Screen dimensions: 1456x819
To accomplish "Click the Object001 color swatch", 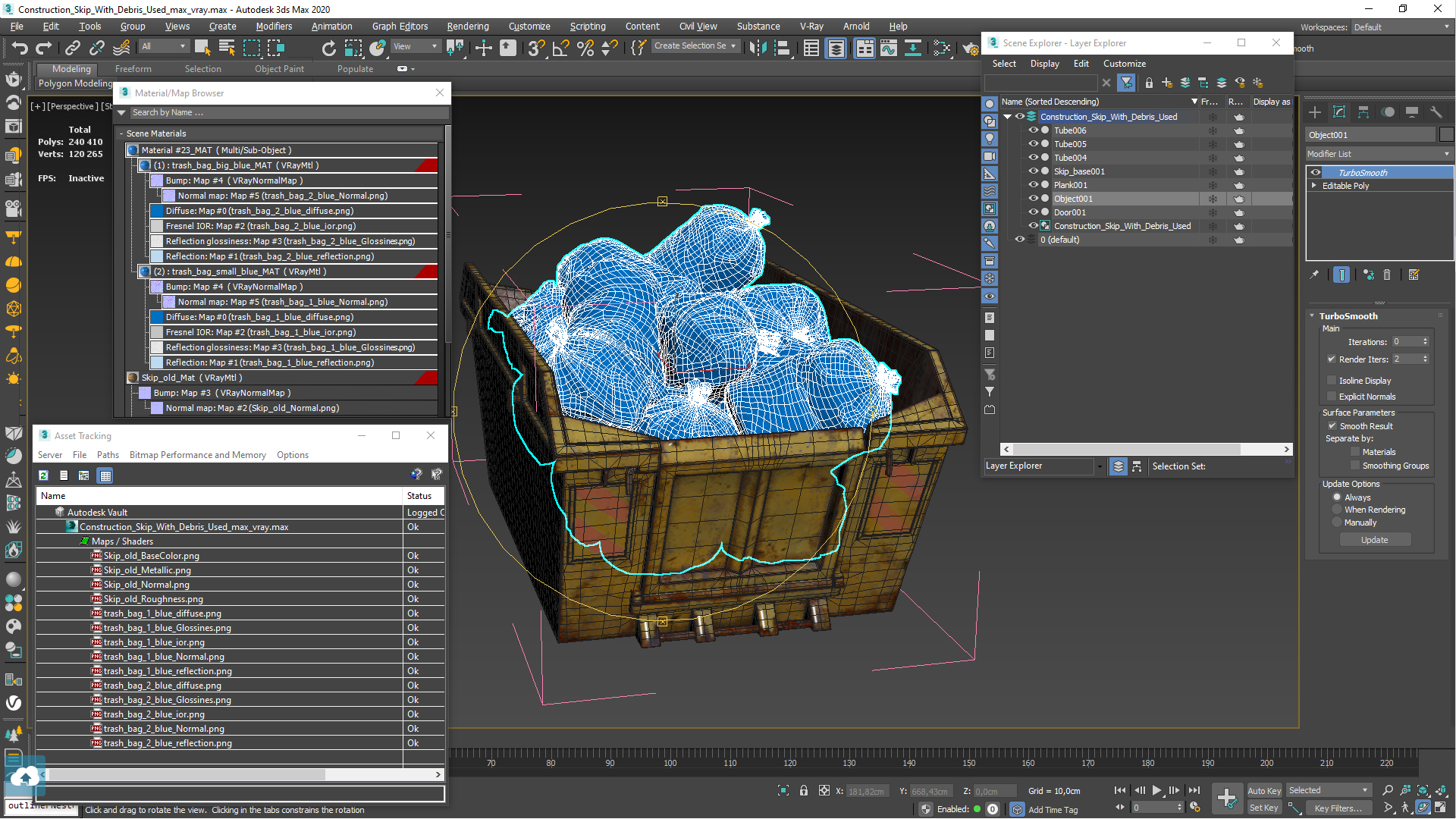I will click(x=1446, y=135).
